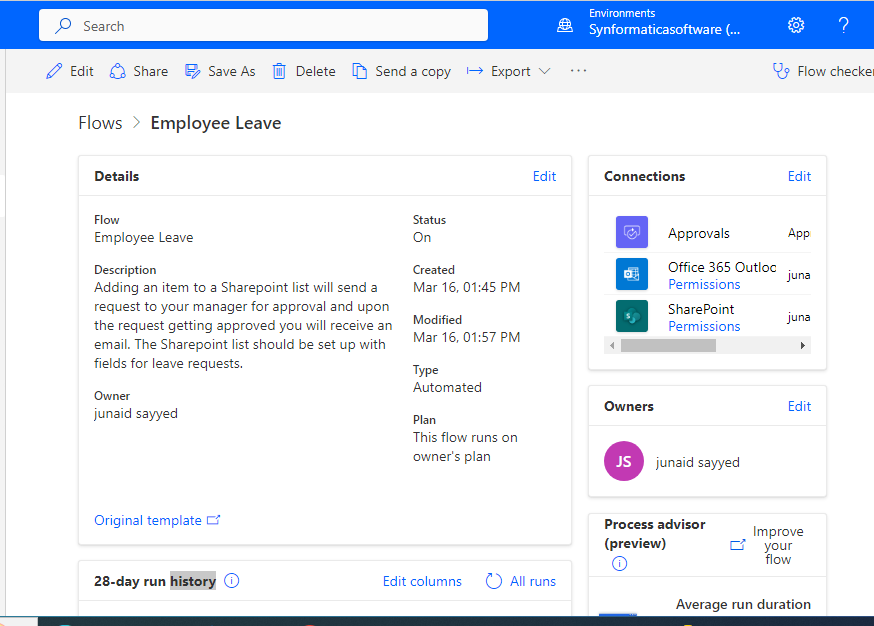
Task: Click the Search input field
Action: point(263,25)
